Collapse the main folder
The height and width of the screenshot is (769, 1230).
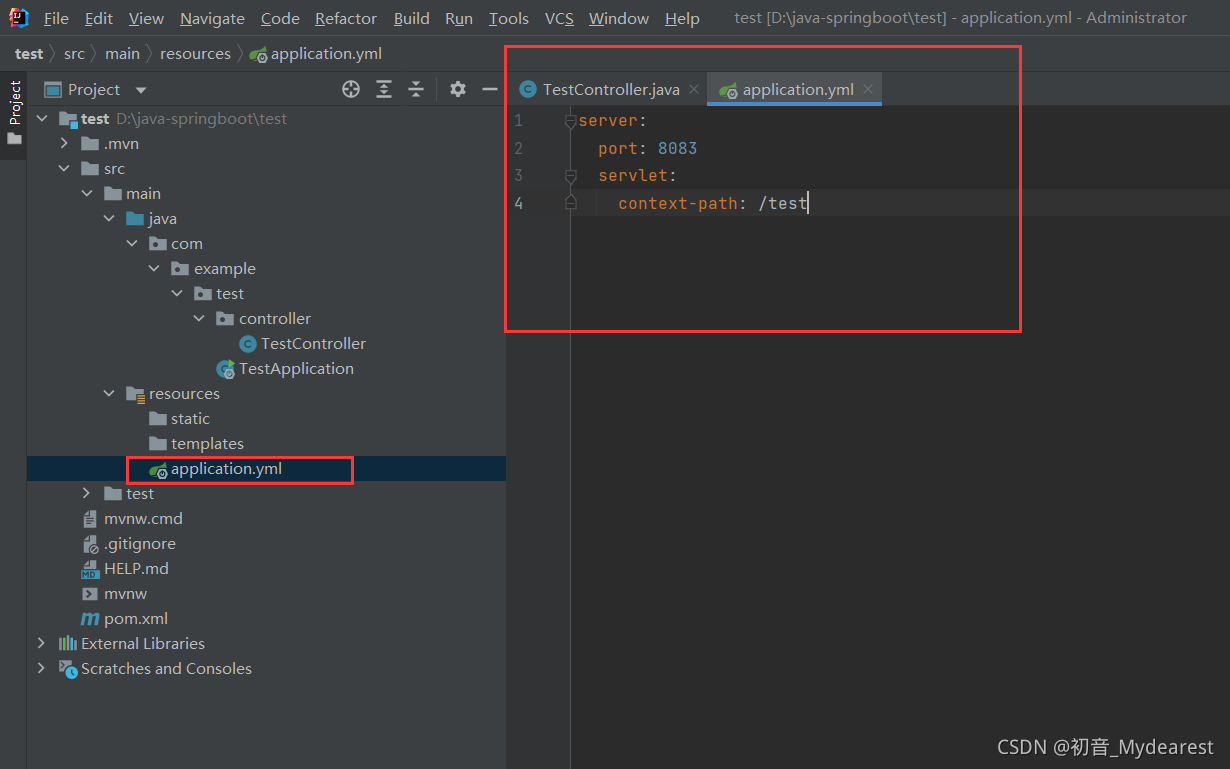[87, 194]
